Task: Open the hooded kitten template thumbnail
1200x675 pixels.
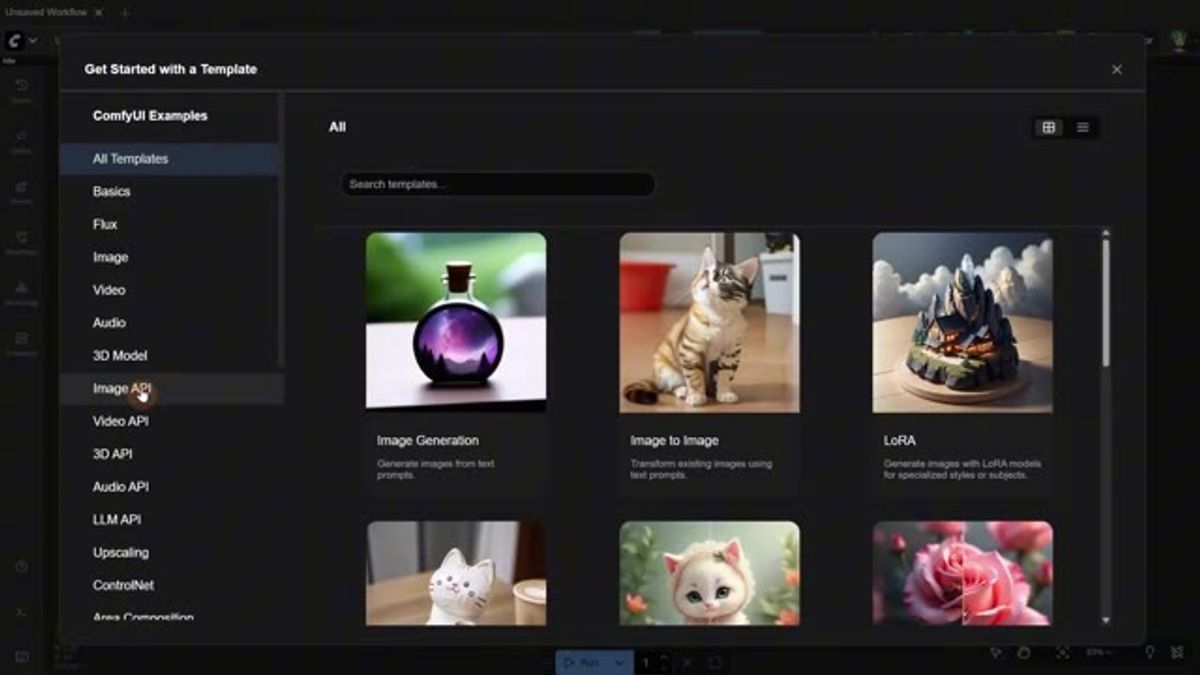Action: [x=709, y=573]
